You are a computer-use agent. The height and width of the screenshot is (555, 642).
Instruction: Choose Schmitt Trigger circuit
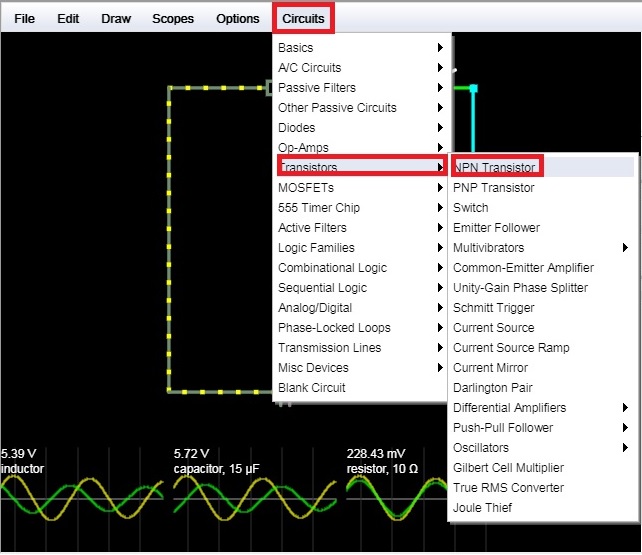click(x=494, y=308)
